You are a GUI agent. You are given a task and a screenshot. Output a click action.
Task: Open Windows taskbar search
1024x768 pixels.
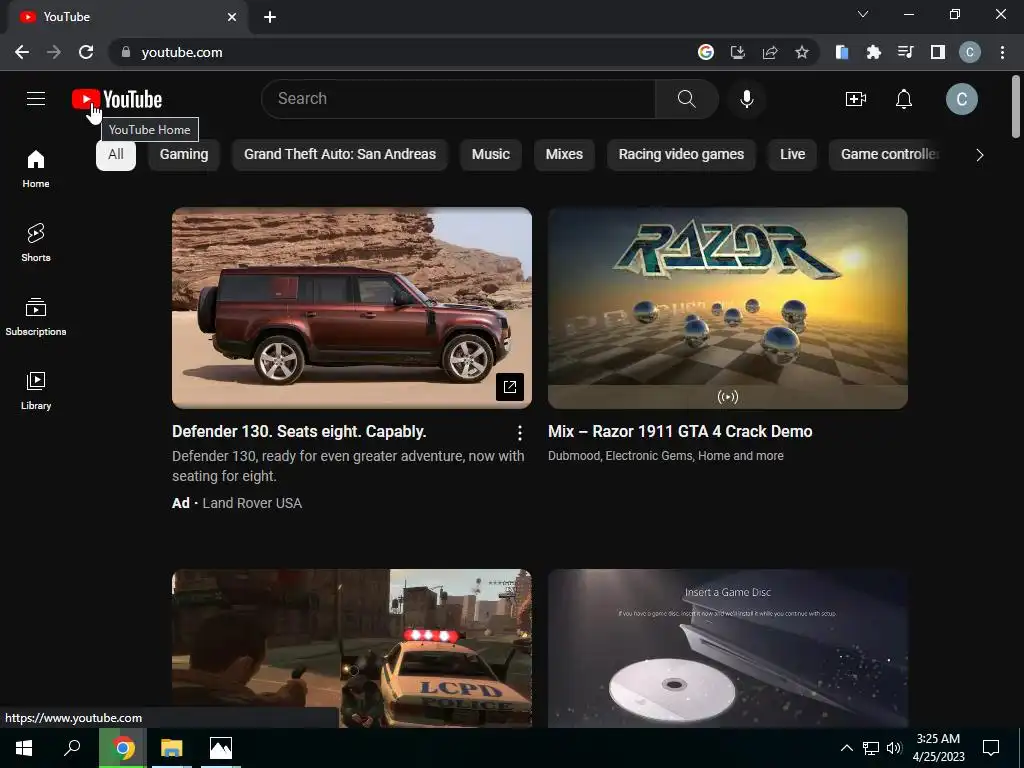coord(72,748)
